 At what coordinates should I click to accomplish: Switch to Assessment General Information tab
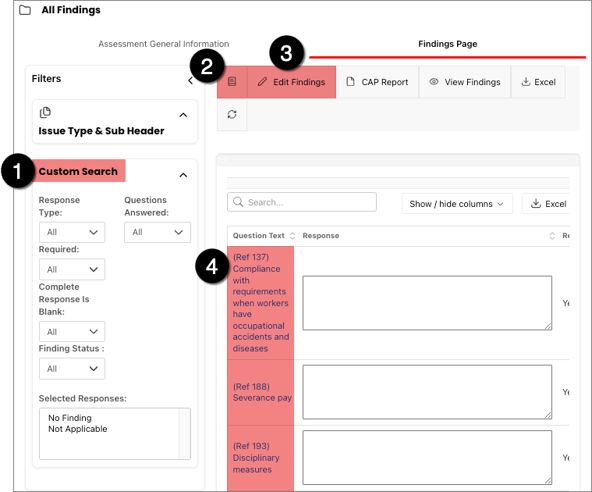click(x=163, y=44)
